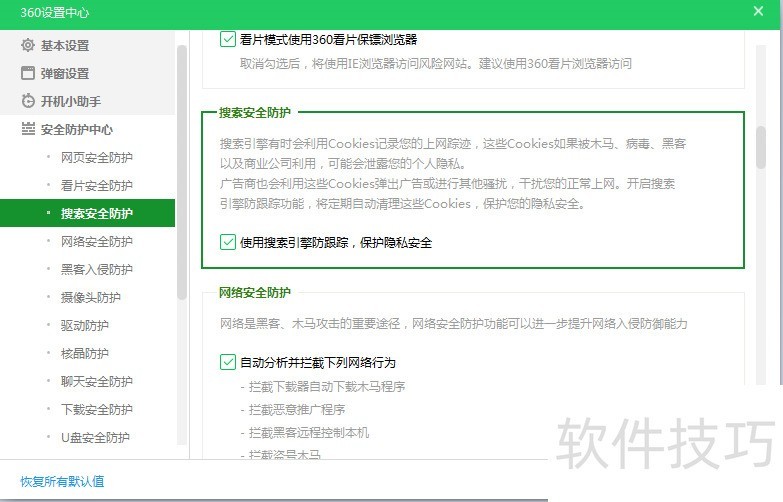The width and height of the screenshot is (783, 502).
Task: Select 驱动防护 in sidebar
Action: (87, 325)
